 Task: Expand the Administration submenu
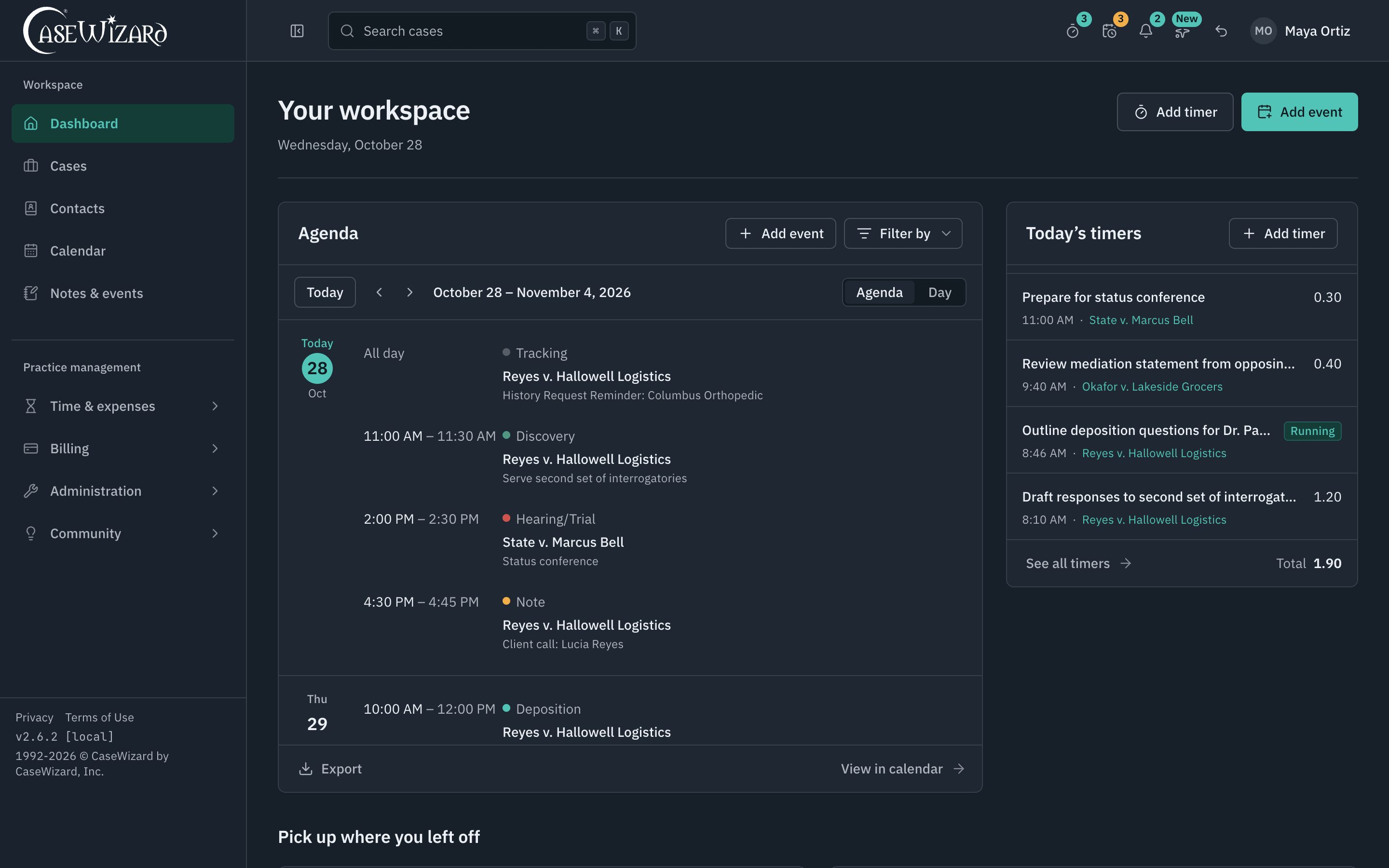click(x=215, y=491)
